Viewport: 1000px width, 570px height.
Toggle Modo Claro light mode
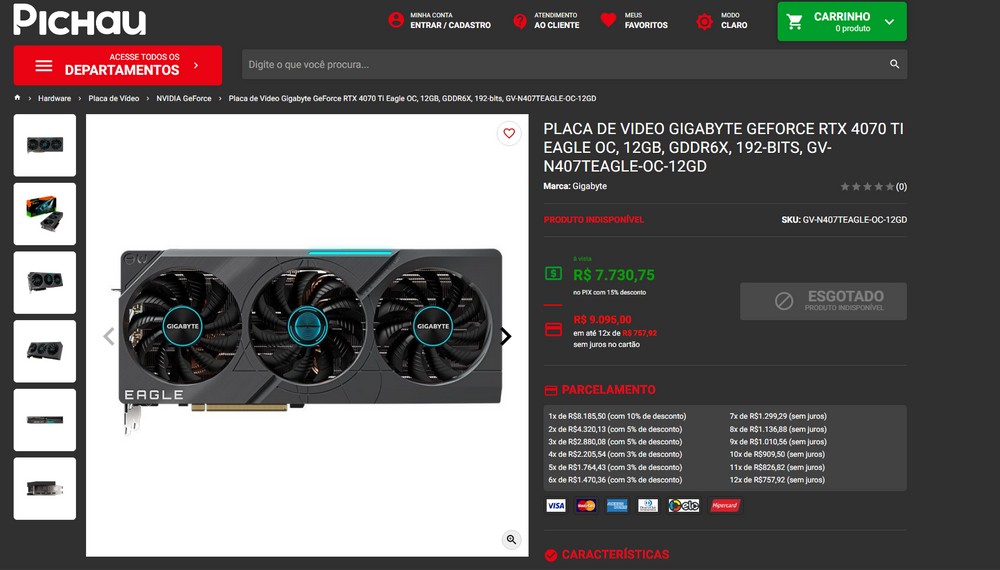coord(722,20)
